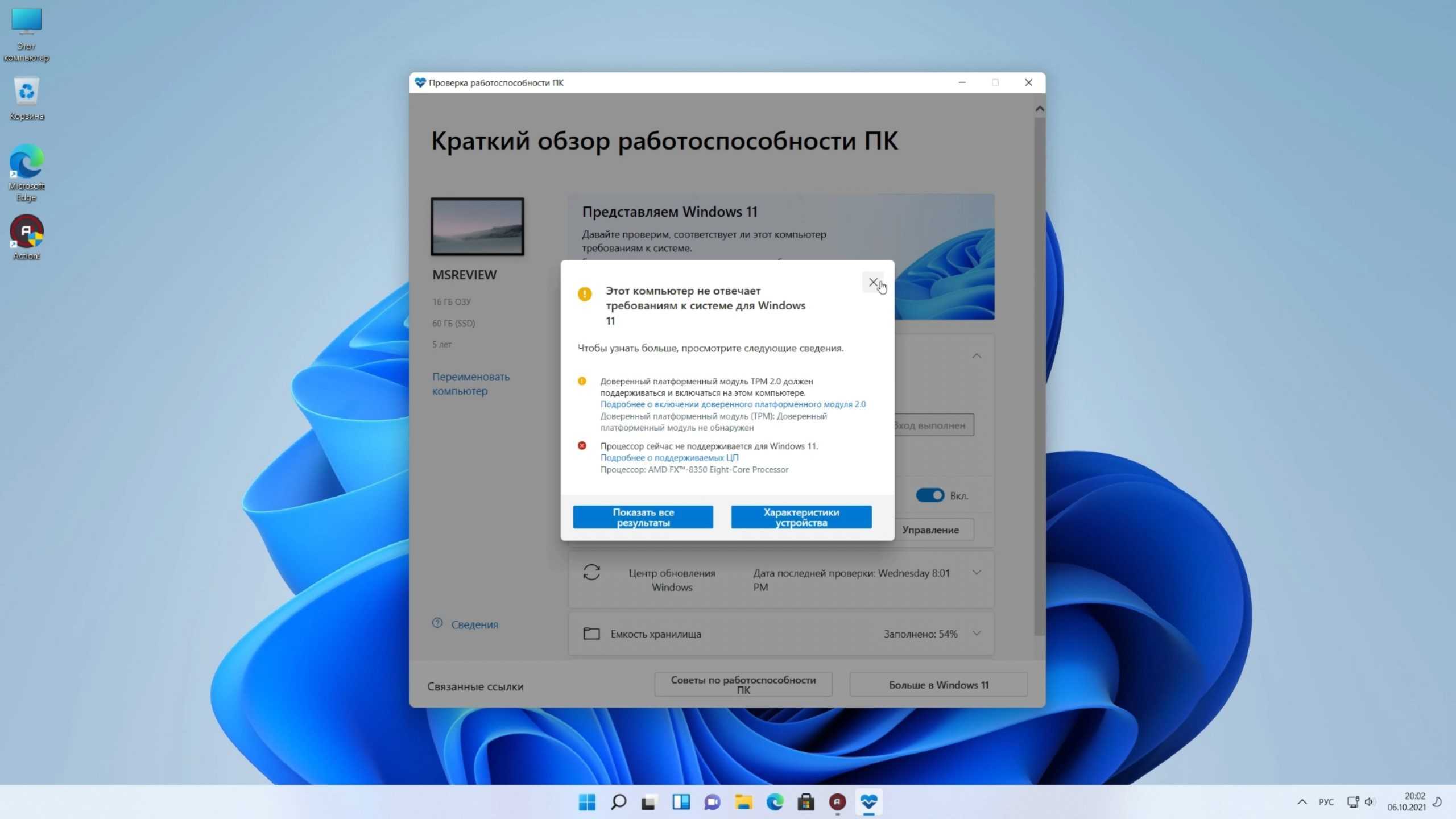Screen dimensions: 1456x819
Task: Open volume speaker tray icon
Action: pos(1369,802)
